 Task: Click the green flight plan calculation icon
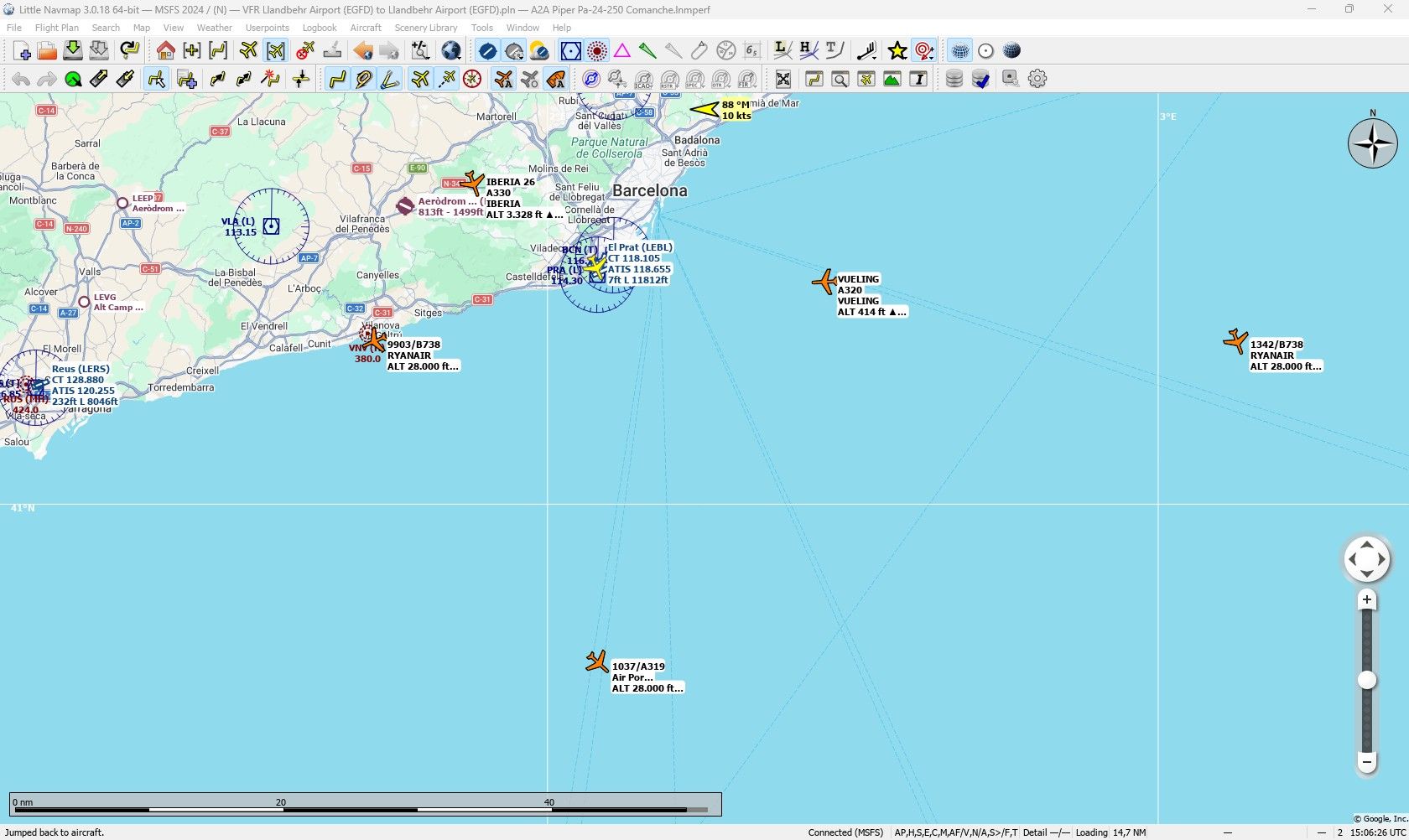click(x=73, y=80)
